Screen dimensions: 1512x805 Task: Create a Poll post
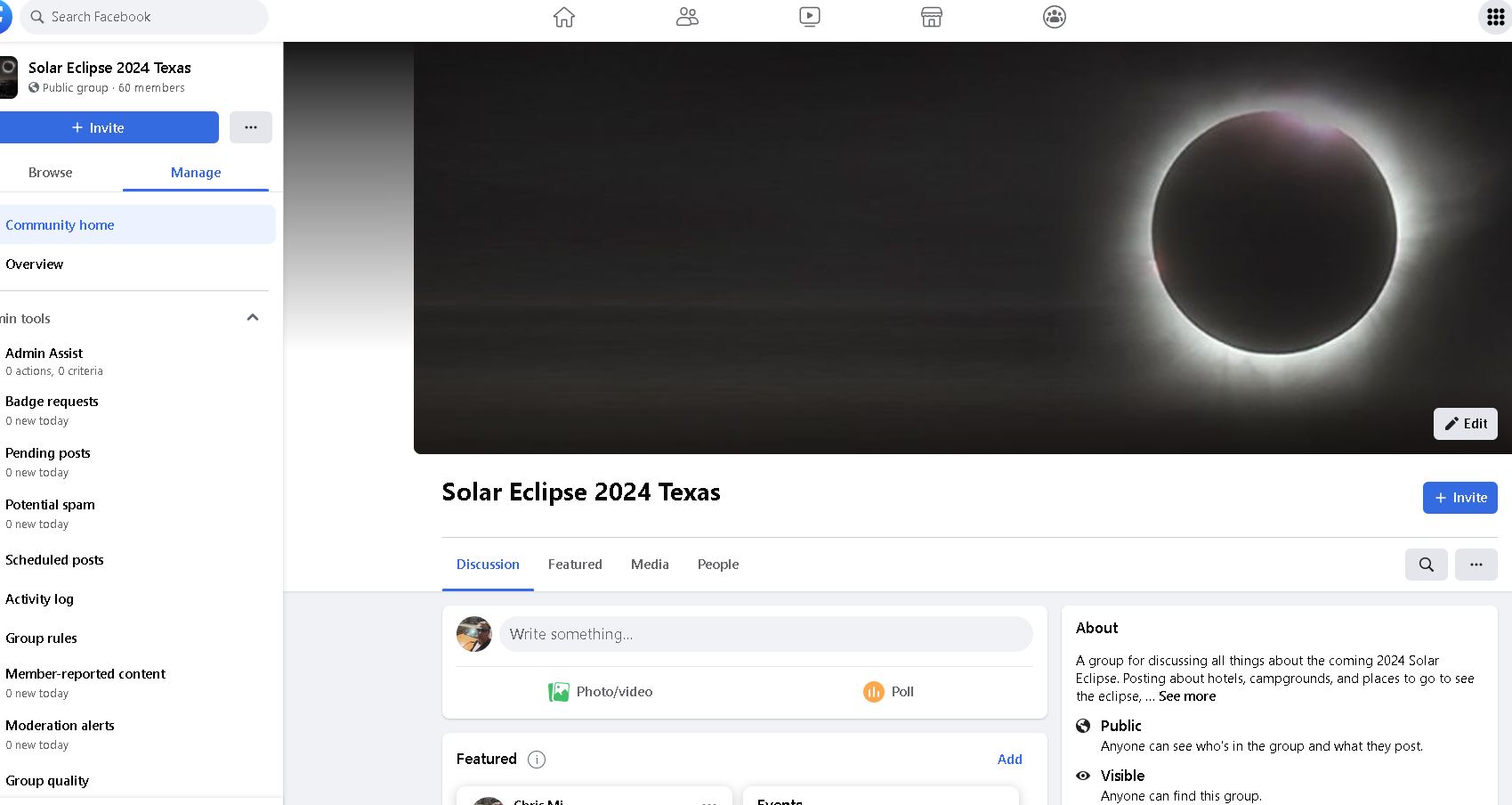point(889,692)
